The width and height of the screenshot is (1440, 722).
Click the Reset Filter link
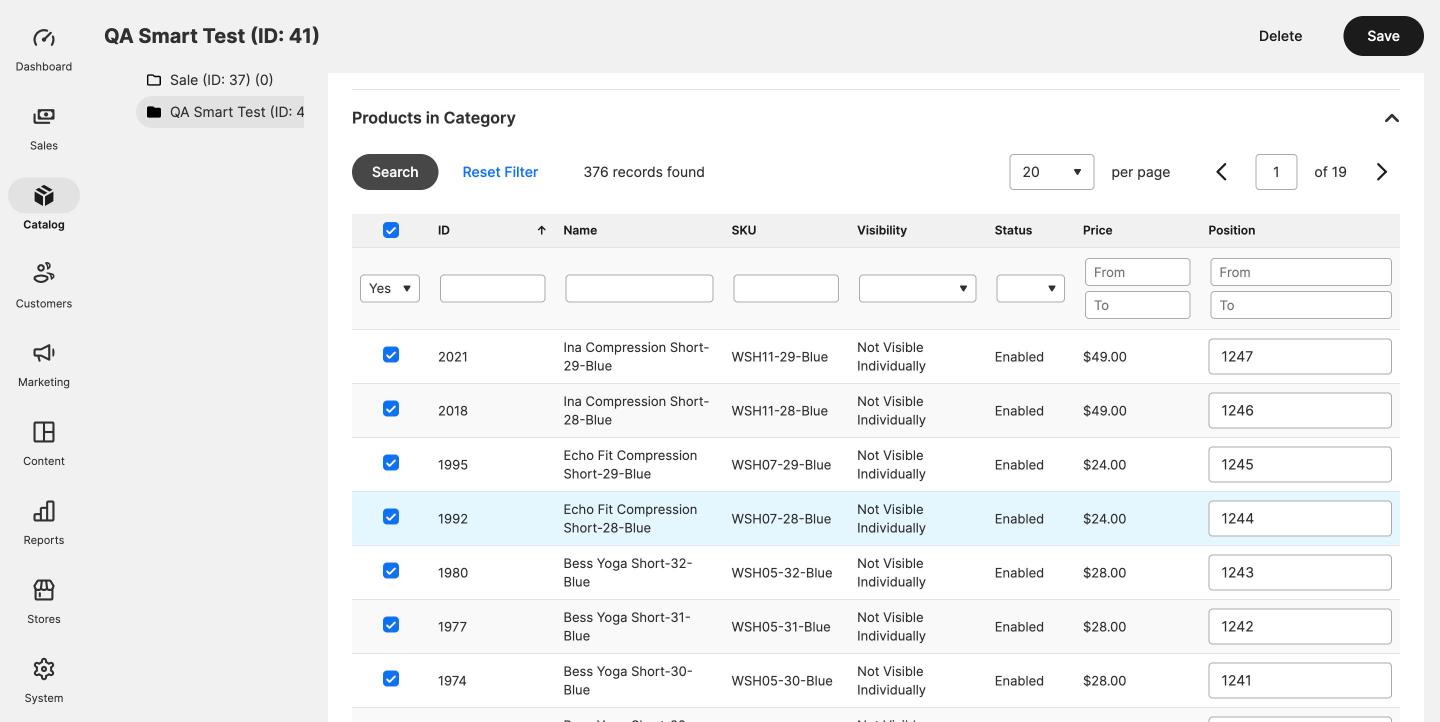click(x=500, y=172)
